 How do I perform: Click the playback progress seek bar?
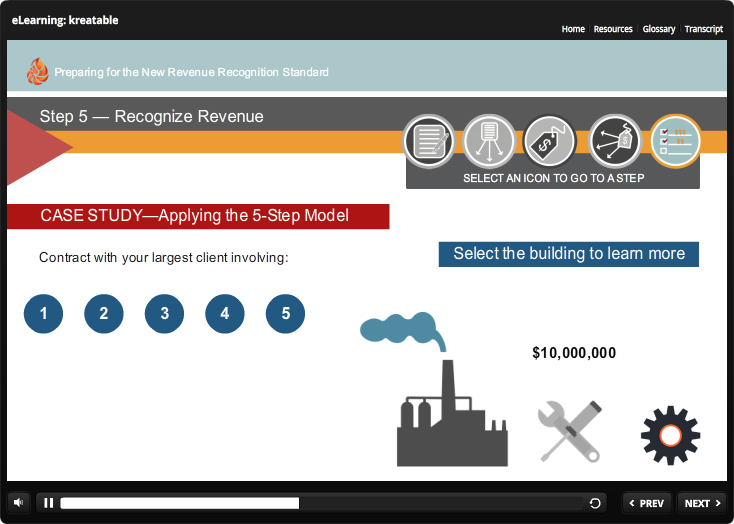tap(320, 503)
